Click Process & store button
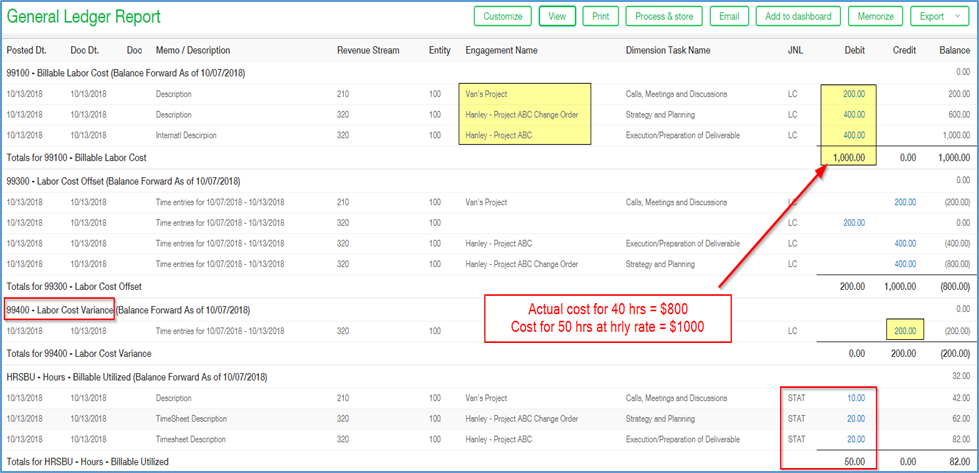This screenshot has width=979, height=473. 664,16
